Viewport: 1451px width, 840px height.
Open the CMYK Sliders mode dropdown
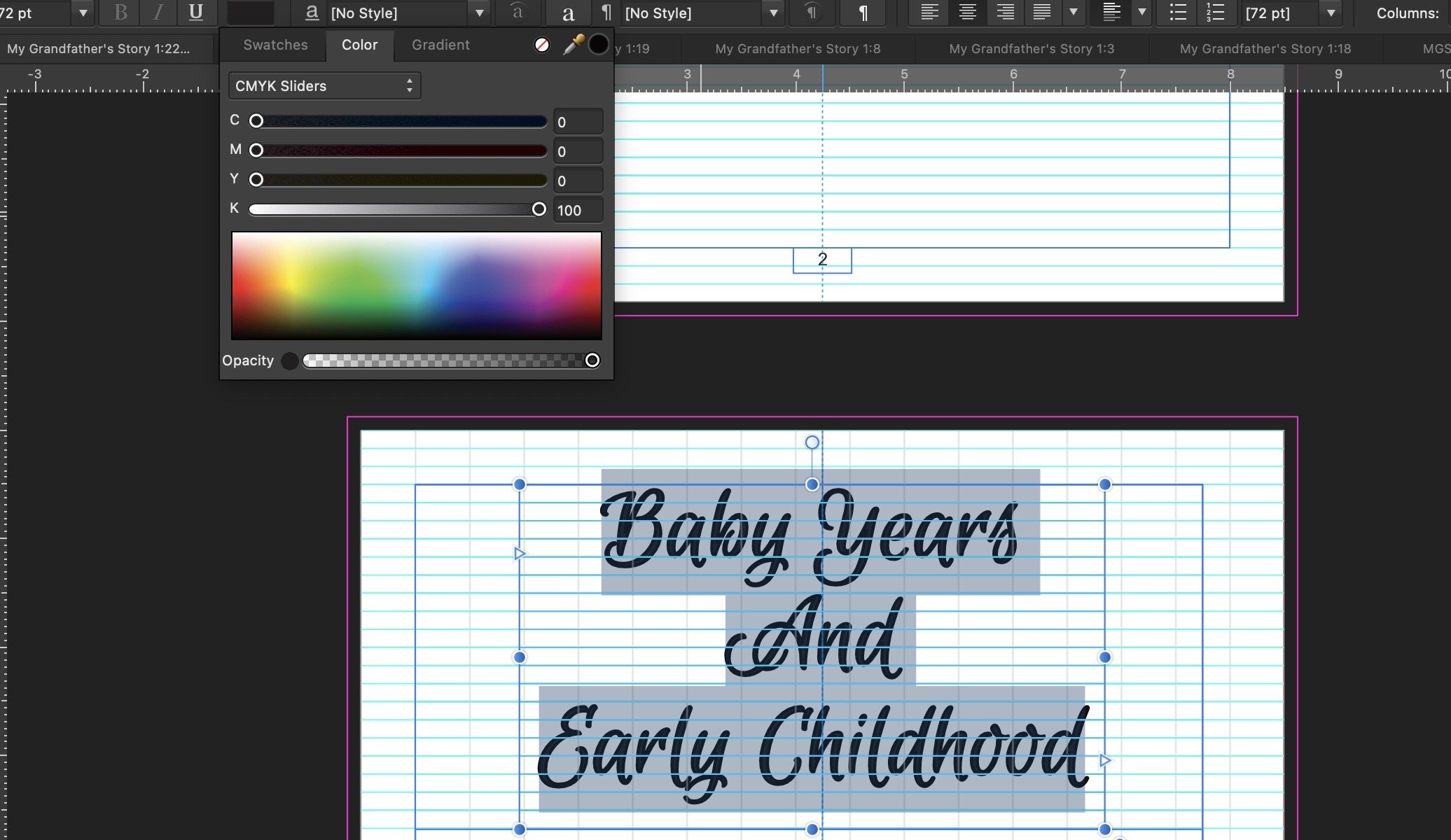tap(324, 85)
